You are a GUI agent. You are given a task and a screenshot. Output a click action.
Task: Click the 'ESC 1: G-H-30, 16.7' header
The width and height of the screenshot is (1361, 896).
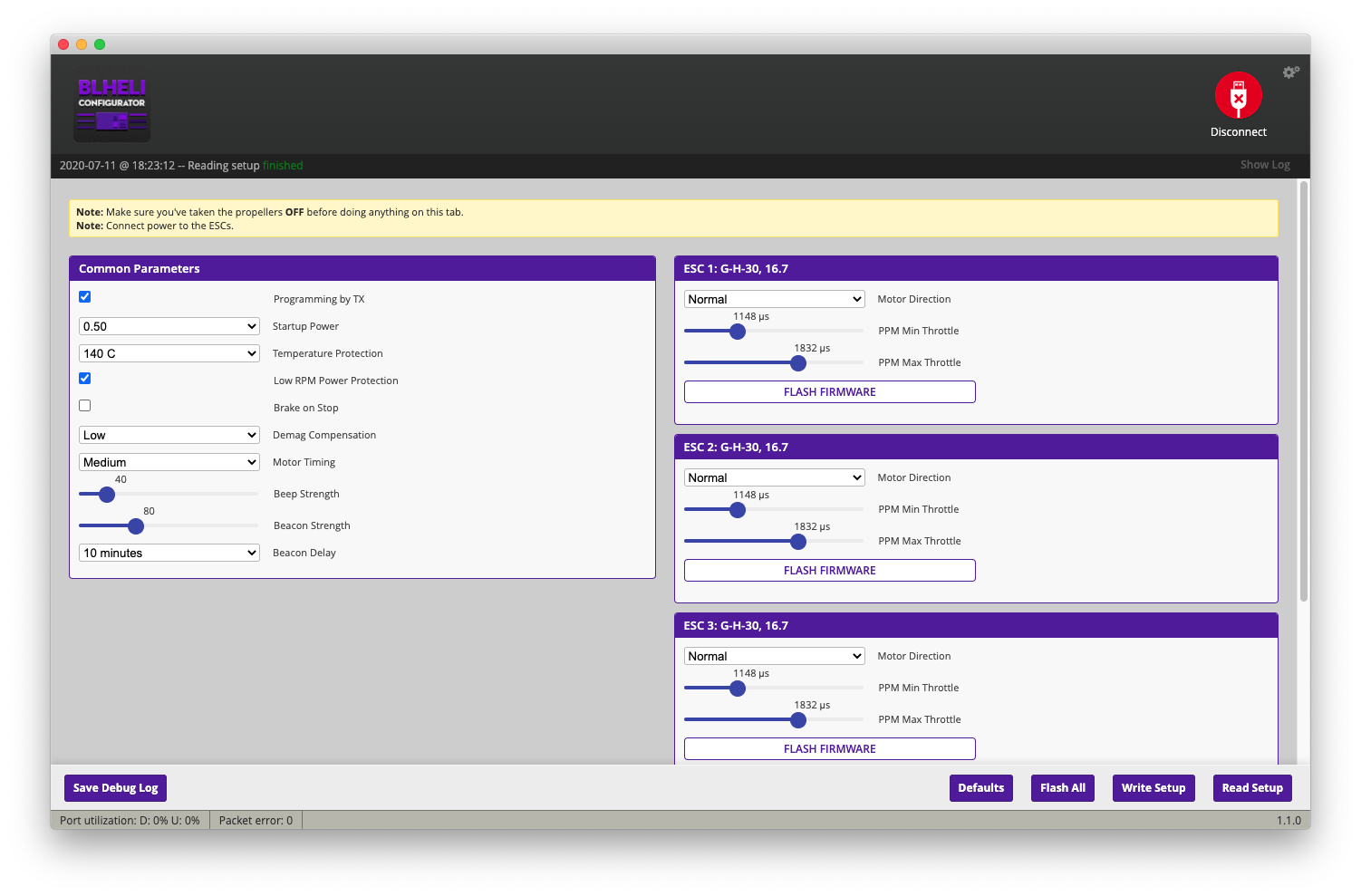(x=976, y=268)
